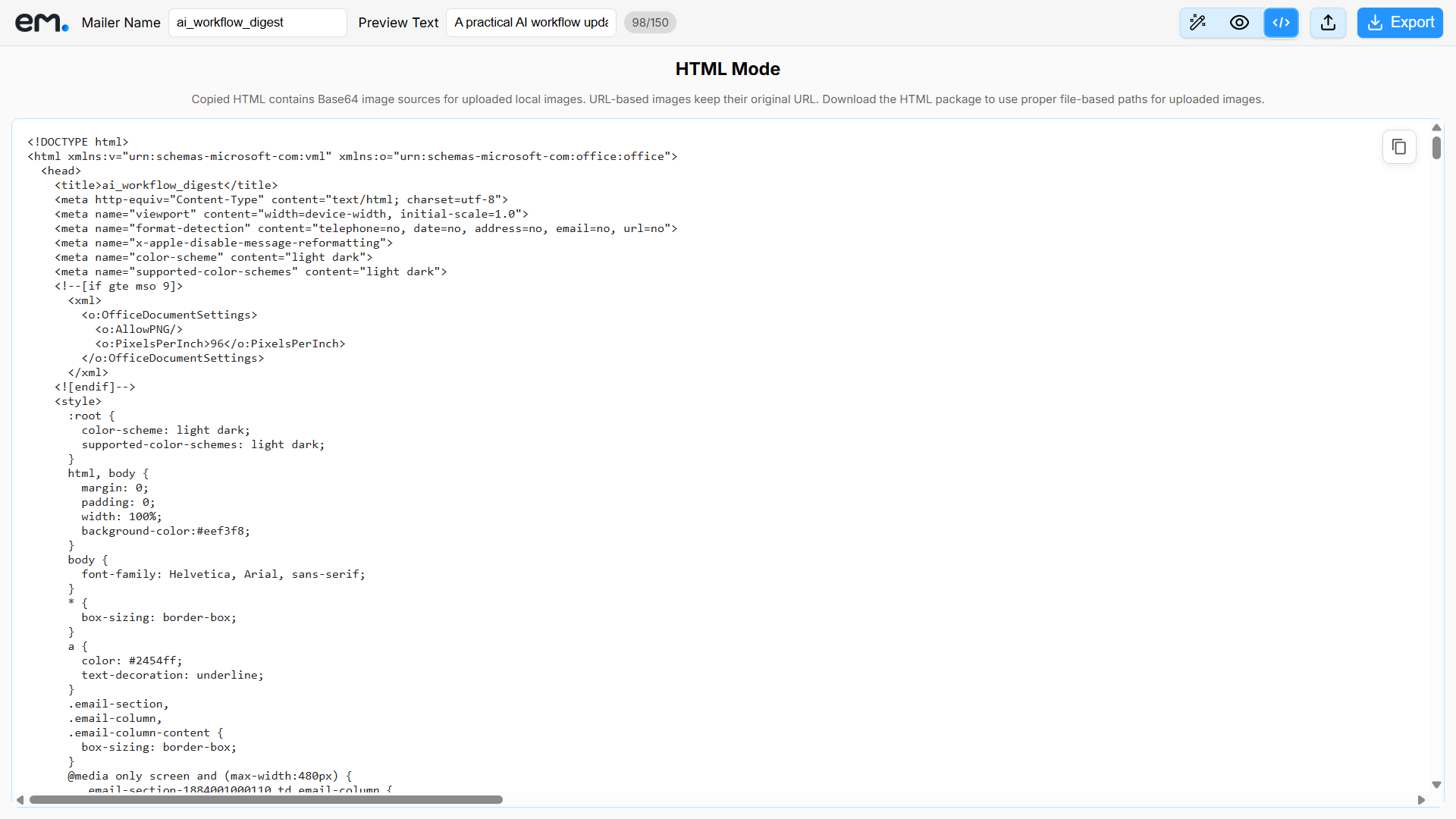1456x819 pixels.
Task: Click the [if gte mso 9] comment line
Action: click(118, 286)
